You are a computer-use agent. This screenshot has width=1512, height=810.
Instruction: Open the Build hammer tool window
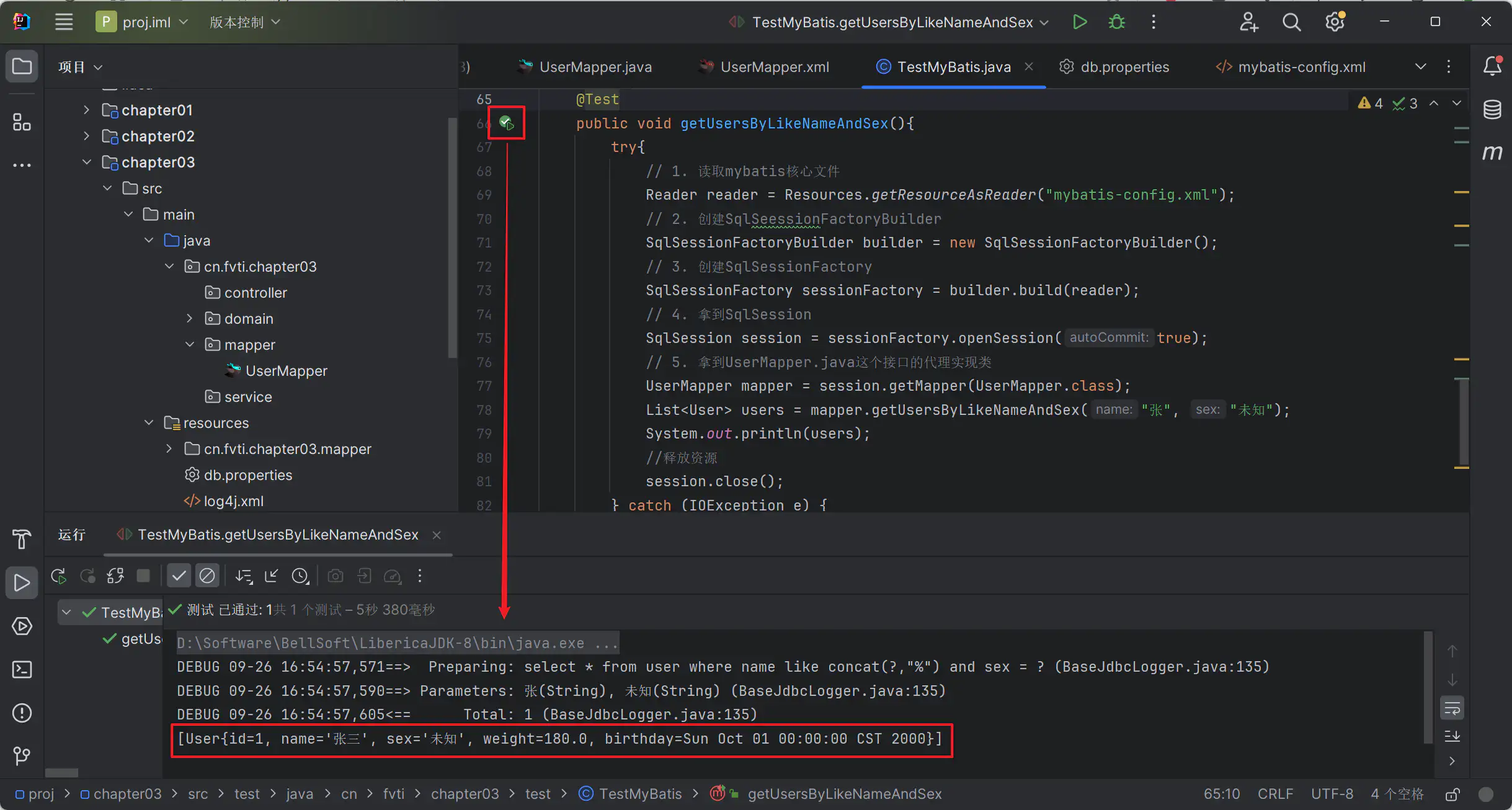tap(22, 538)
